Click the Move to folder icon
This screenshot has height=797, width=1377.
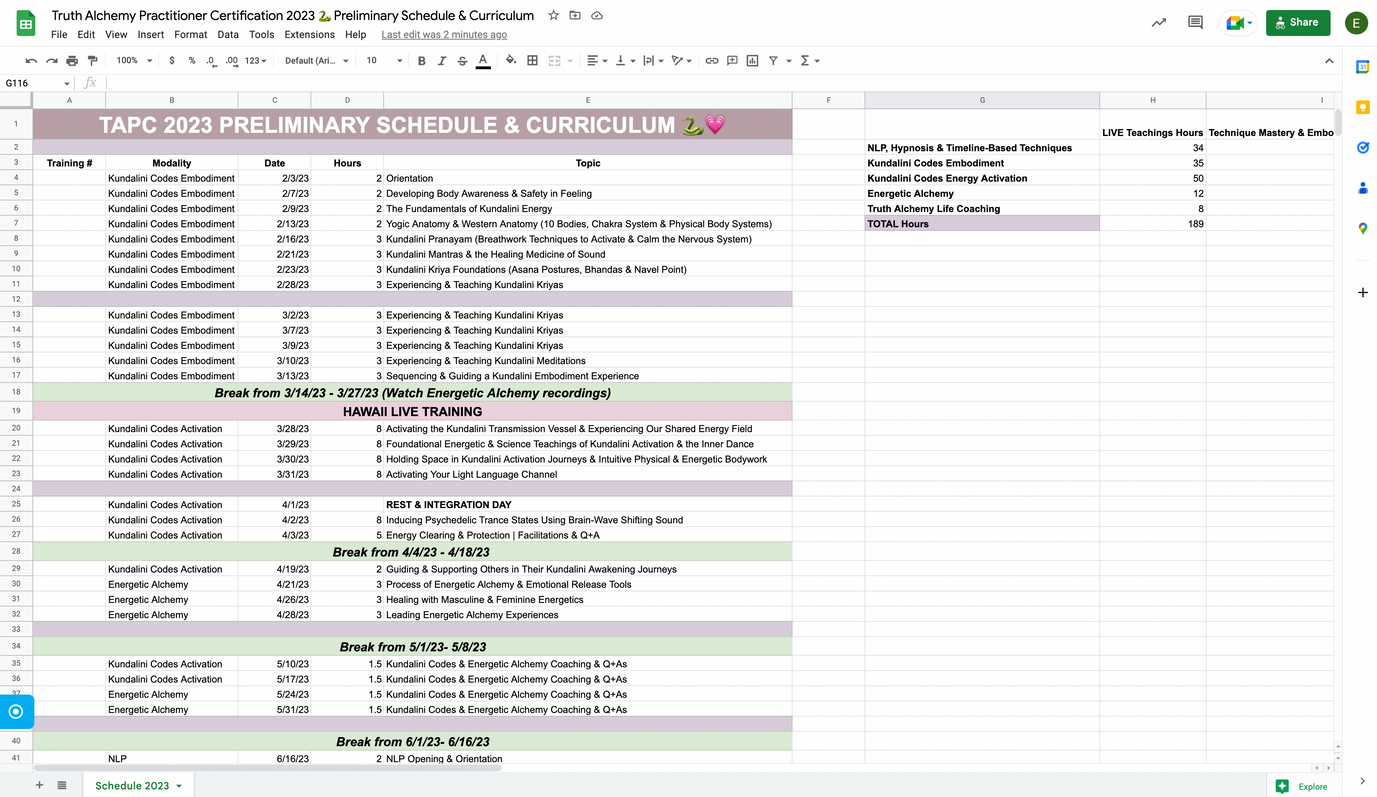click(575, 16)
